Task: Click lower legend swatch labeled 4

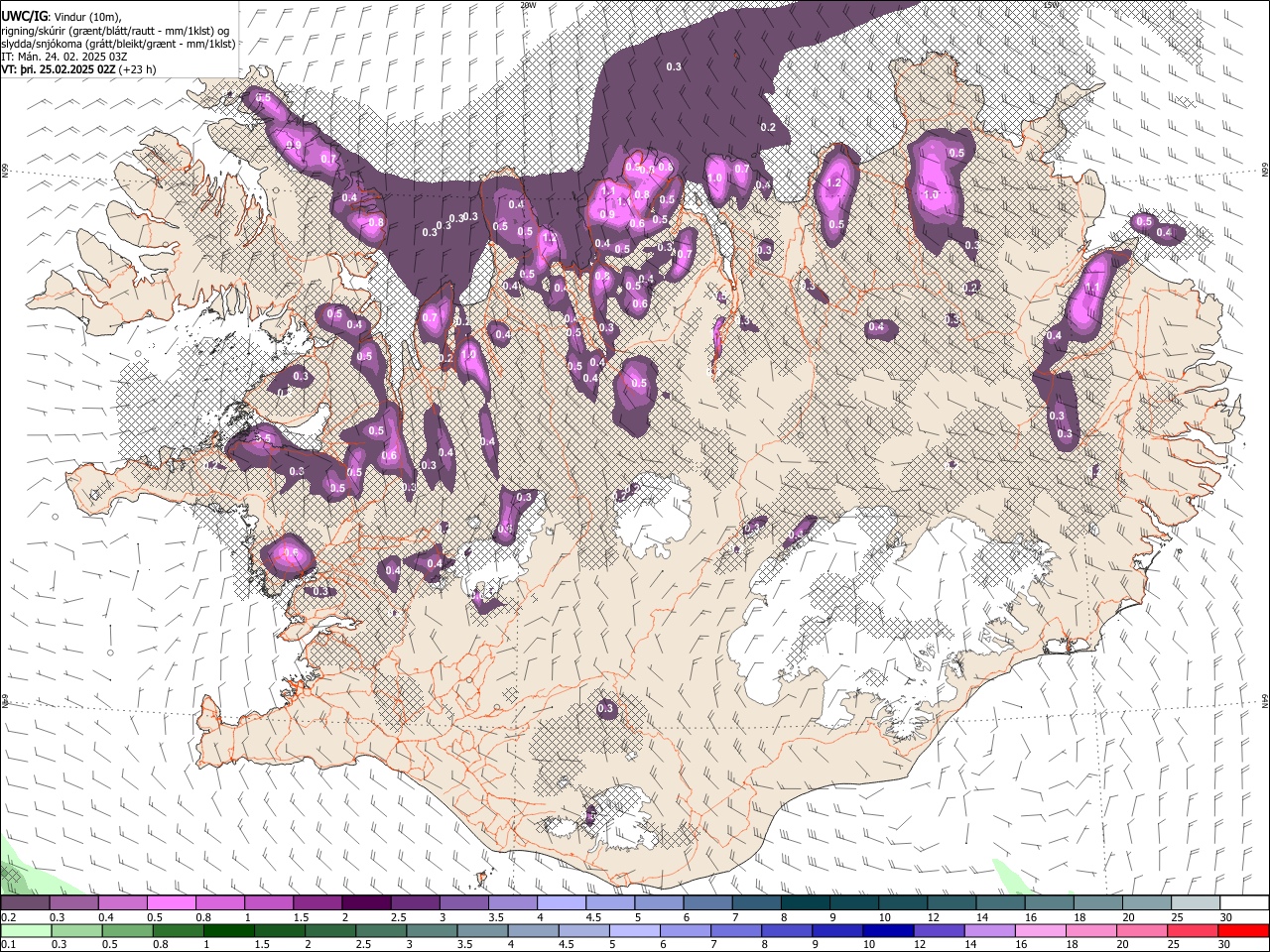Action: tap(534, 931)
